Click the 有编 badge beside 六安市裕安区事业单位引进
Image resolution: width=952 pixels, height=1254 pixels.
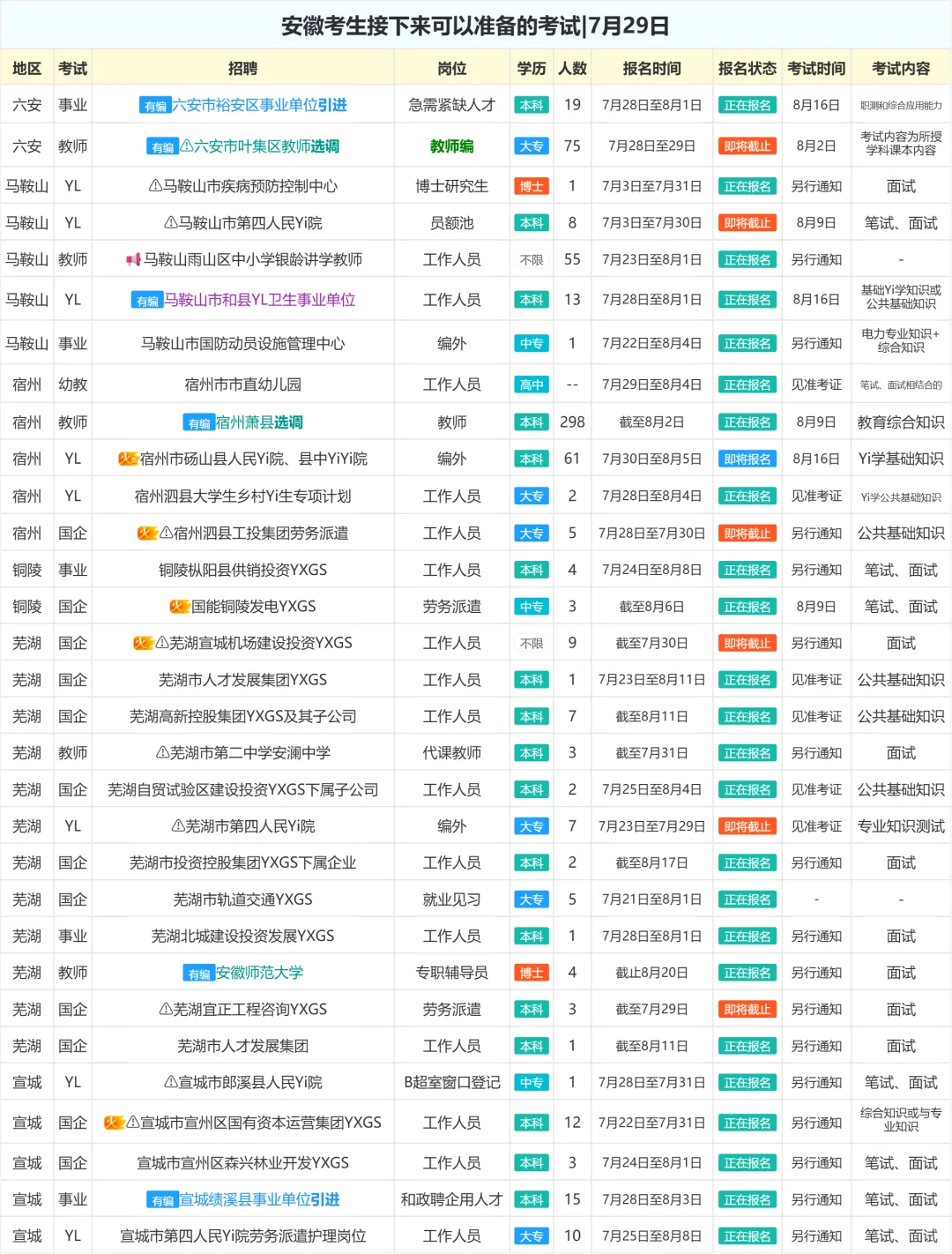pyautogui.click(x=155, y=106)
